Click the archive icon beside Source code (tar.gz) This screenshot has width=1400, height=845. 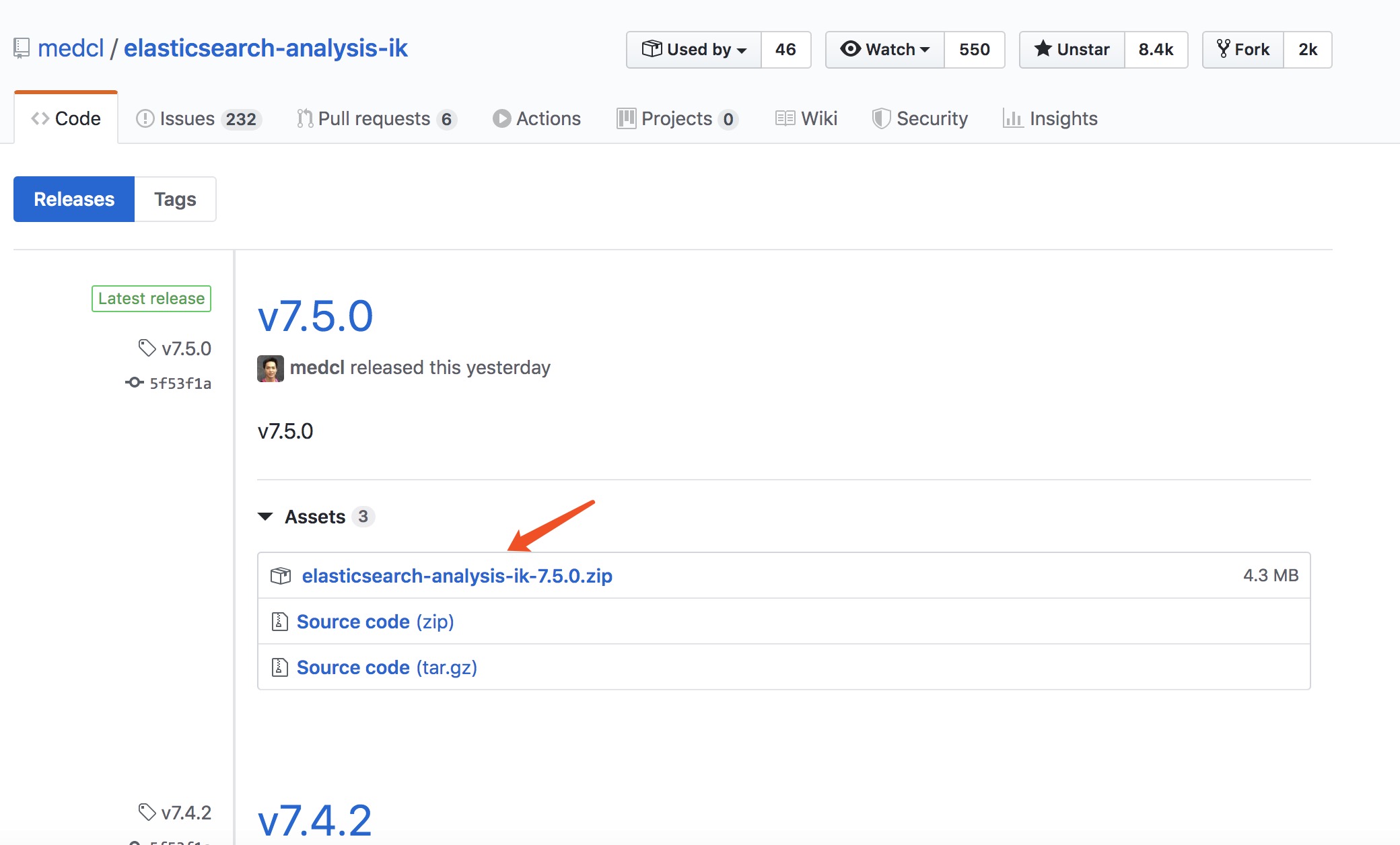click(x=279, y=667)
